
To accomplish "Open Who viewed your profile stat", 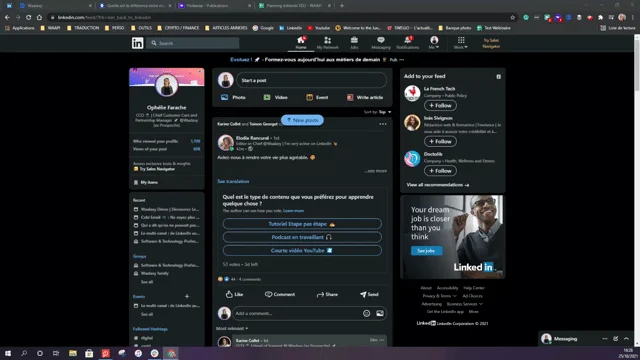I will tap(167, 141).
